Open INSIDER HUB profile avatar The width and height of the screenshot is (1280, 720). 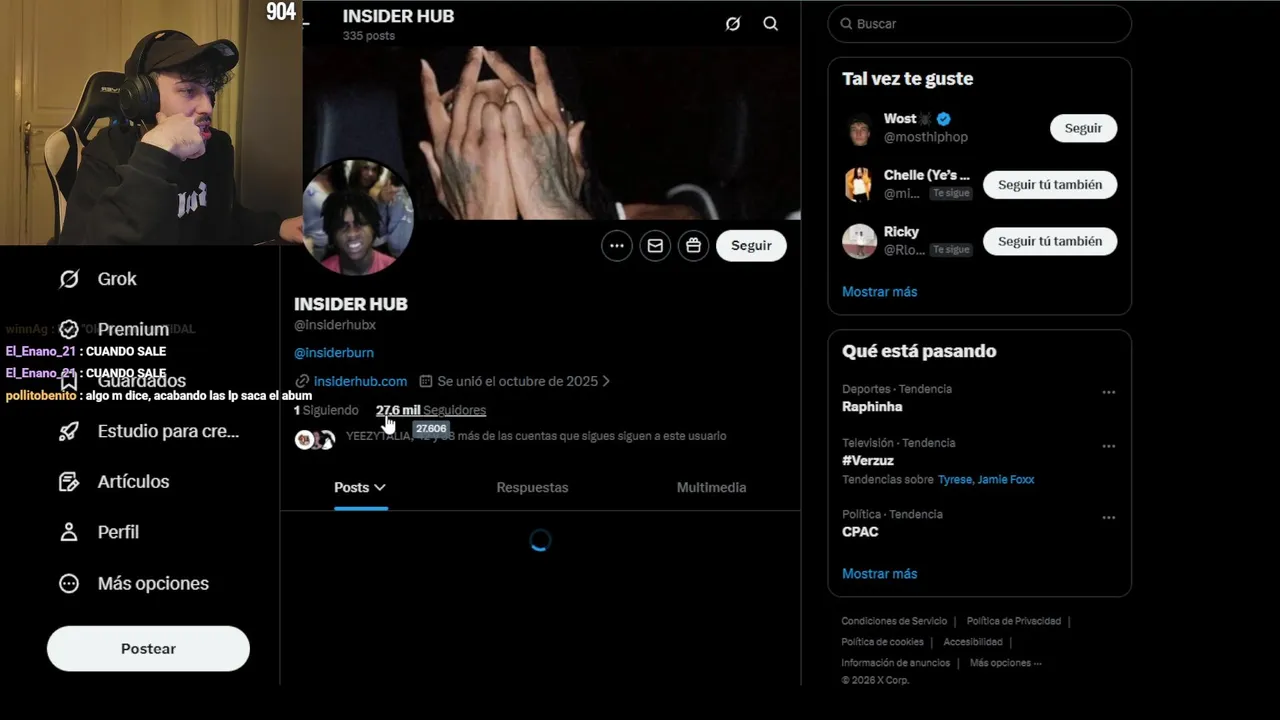[x=357, y=218]
